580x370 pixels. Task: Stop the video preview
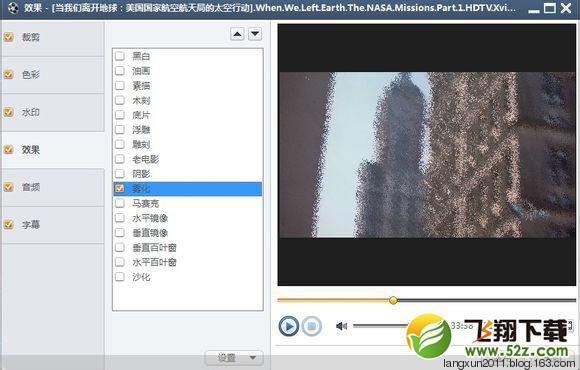[311, 326]
